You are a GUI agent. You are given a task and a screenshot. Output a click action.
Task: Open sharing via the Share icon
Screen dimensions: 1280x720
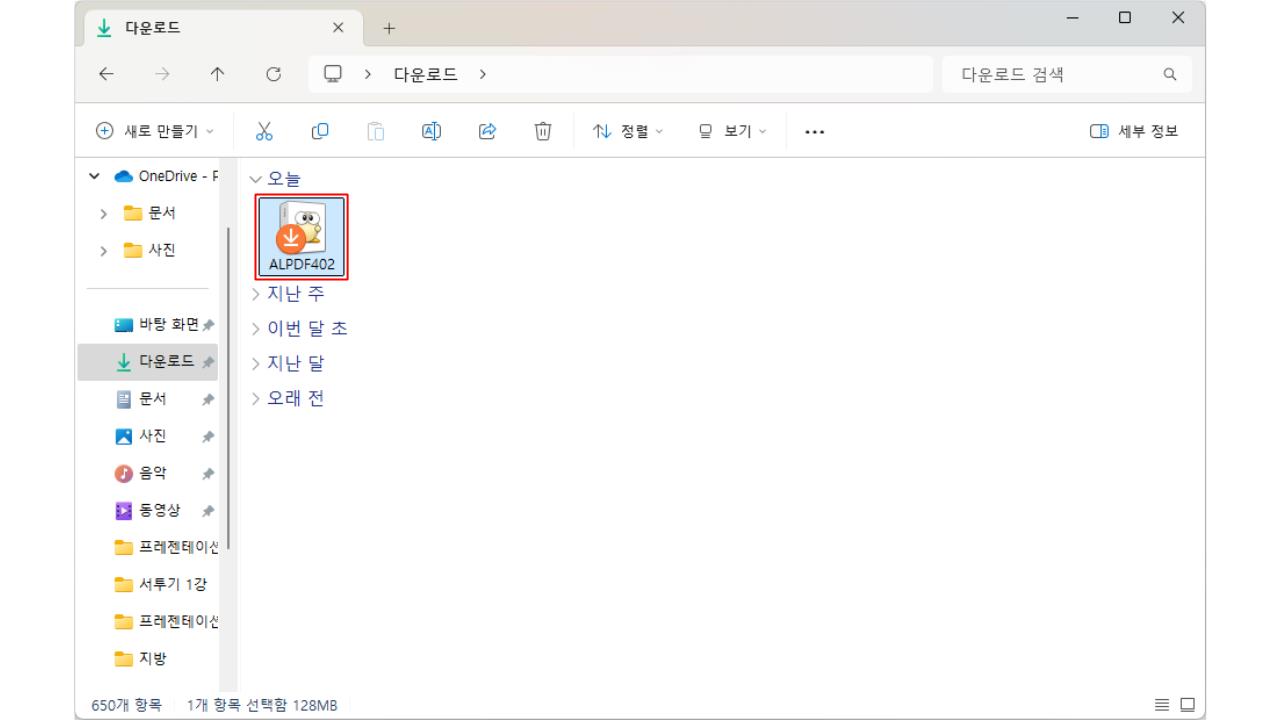click(487, 130)
